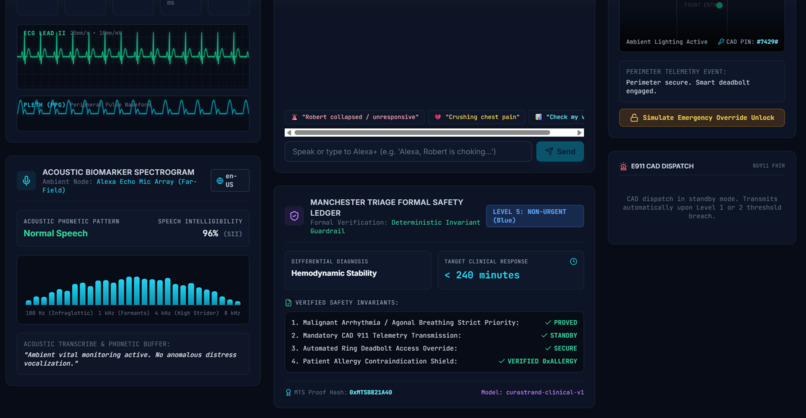Click the NG911 FHIR label

768,166
